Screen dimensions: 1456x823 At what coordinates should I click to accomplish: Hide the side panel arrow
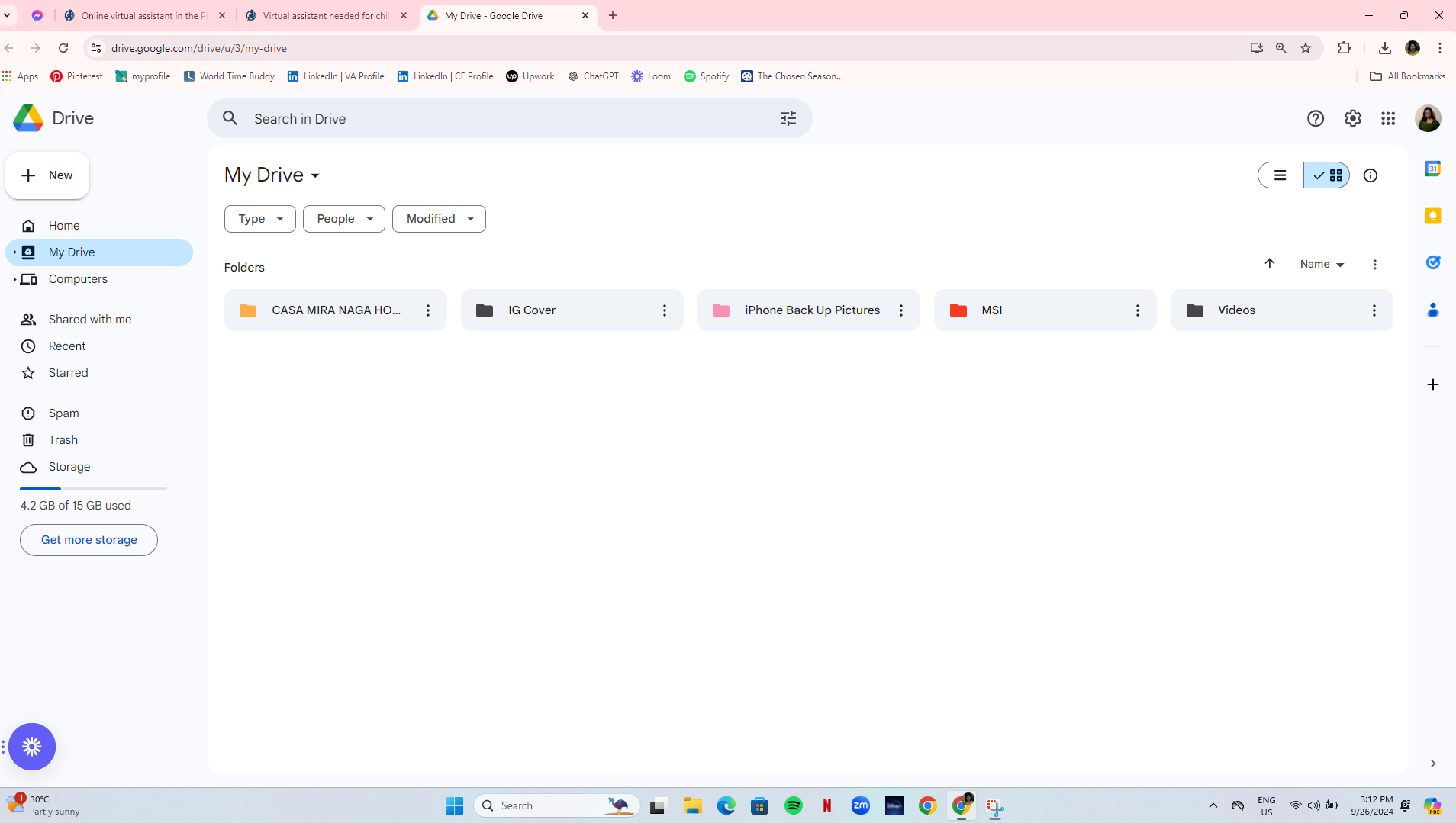click(1432, 764)
